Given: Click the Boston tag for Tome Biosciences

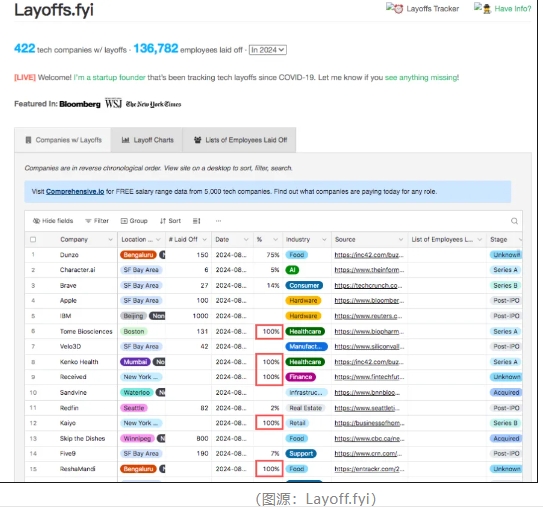Looking at the screenshot, I should click(134, 331).
